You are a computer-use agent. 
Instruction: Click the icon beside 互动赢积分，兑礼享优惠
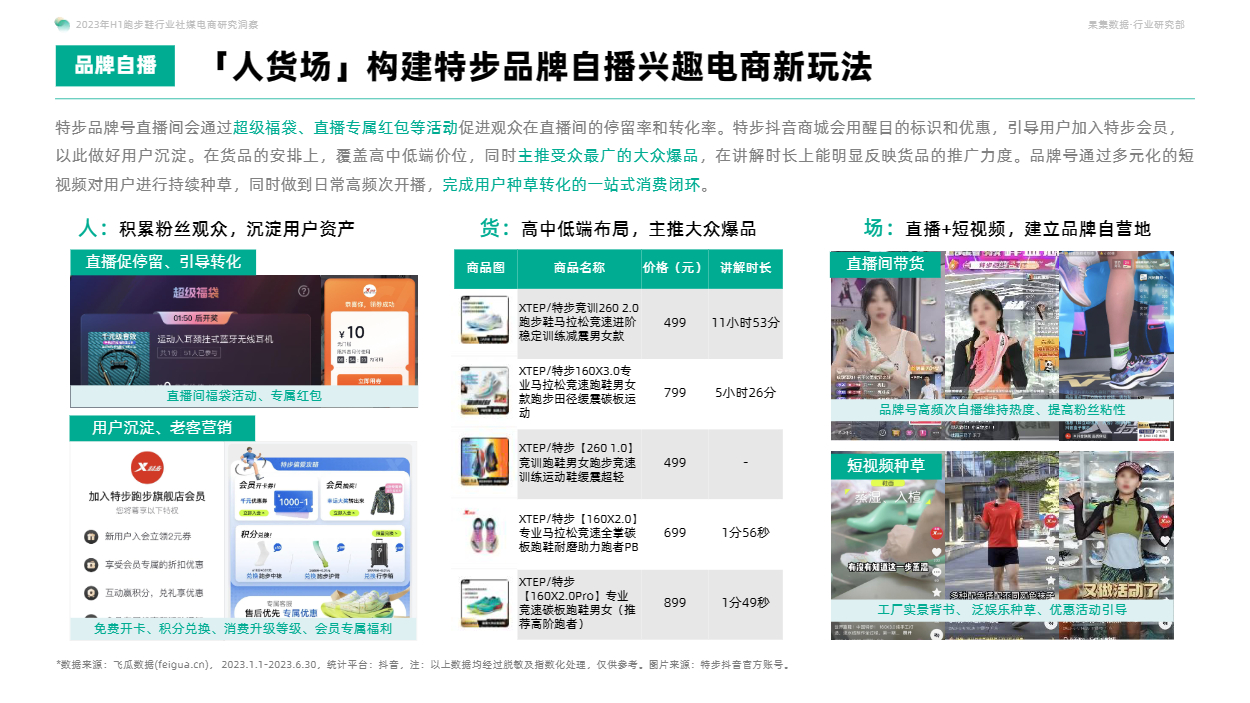[x=91, y=593]
